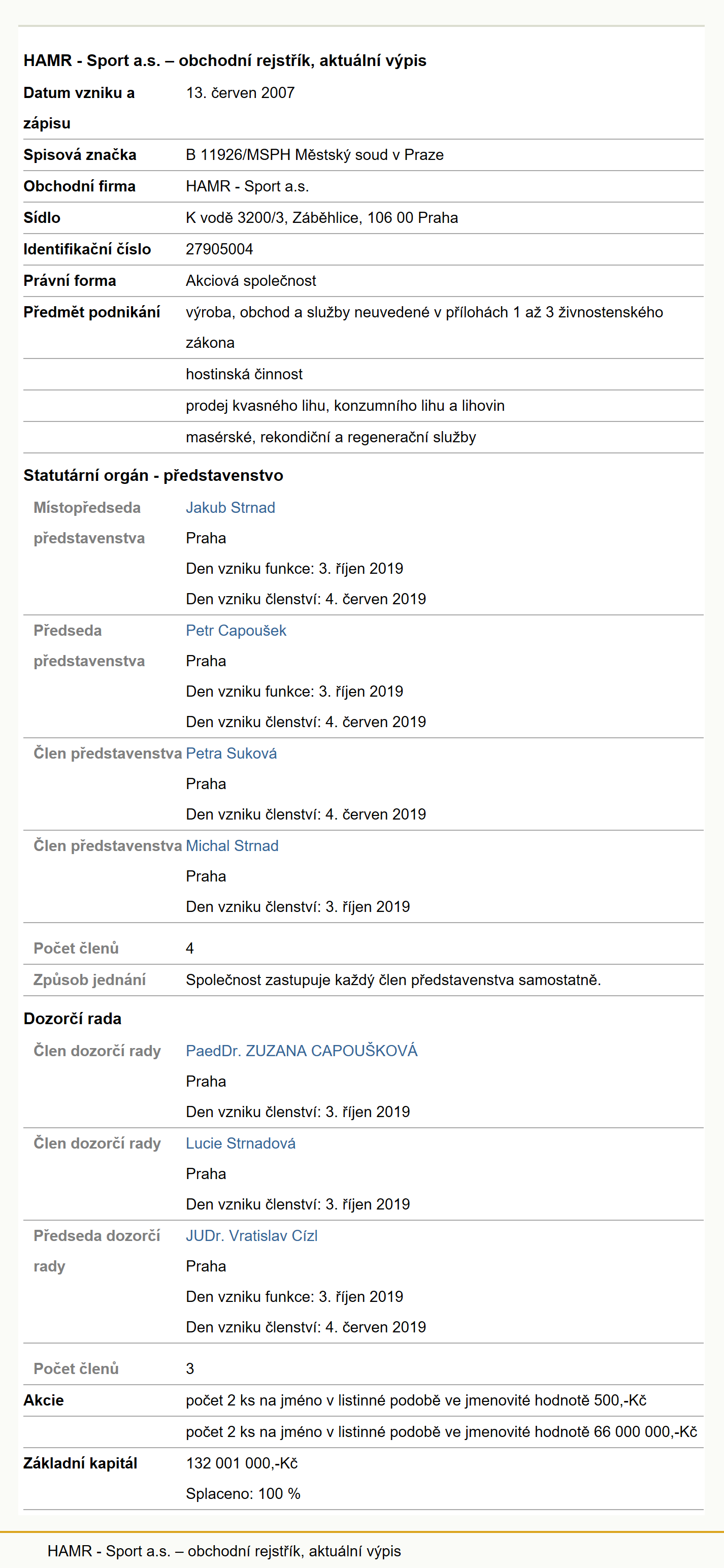Click the 'Způsob jednání' row label
The image size is (724, 1568).
[89, 980]
